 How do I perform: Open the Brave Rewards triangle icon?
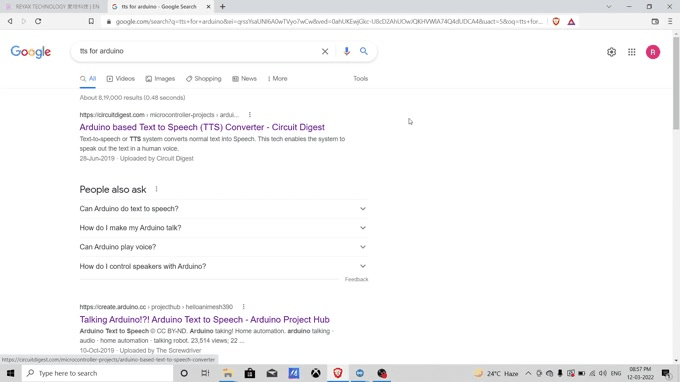(571, 21)
